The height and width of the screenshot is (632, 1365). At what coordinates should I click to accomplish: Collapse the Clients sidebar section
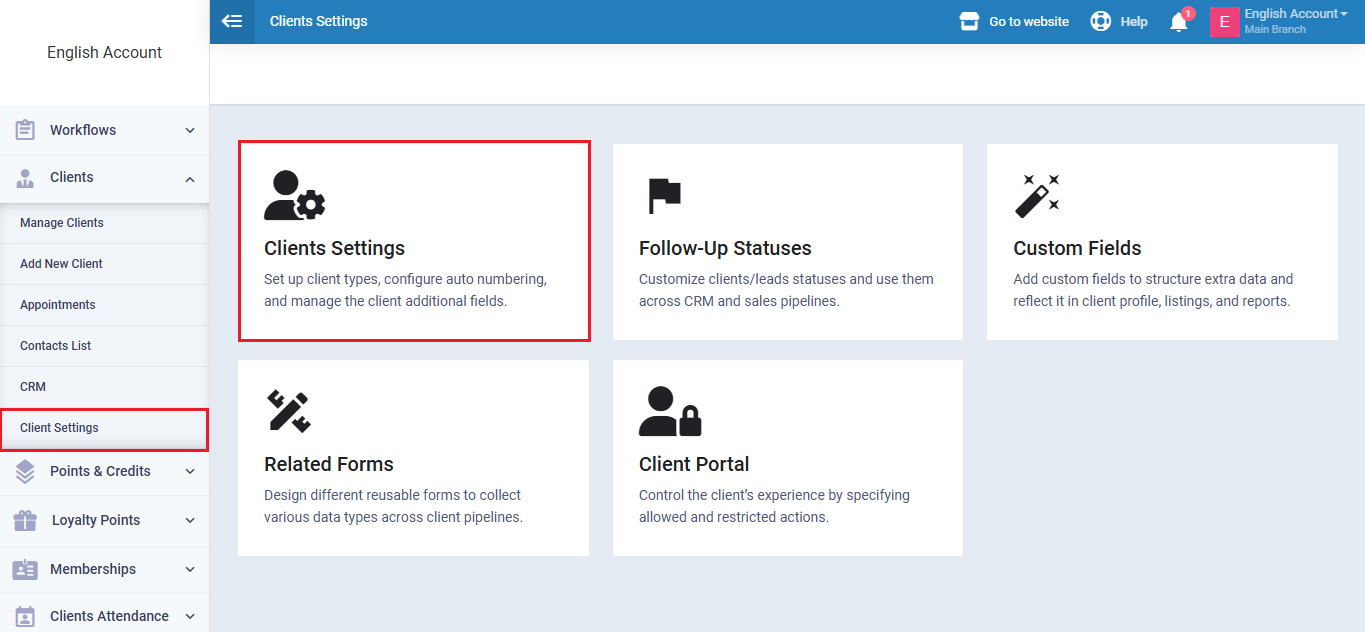click(x=190, y=178)
